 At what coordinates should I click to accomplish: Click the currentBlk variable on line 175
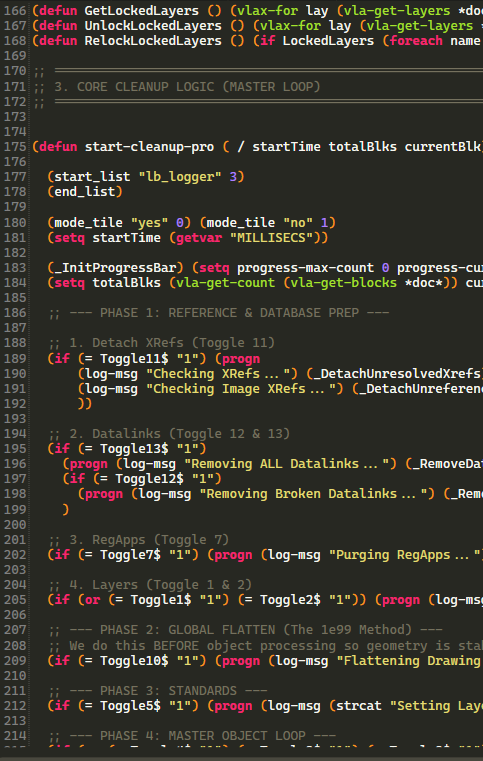point(442,147)
